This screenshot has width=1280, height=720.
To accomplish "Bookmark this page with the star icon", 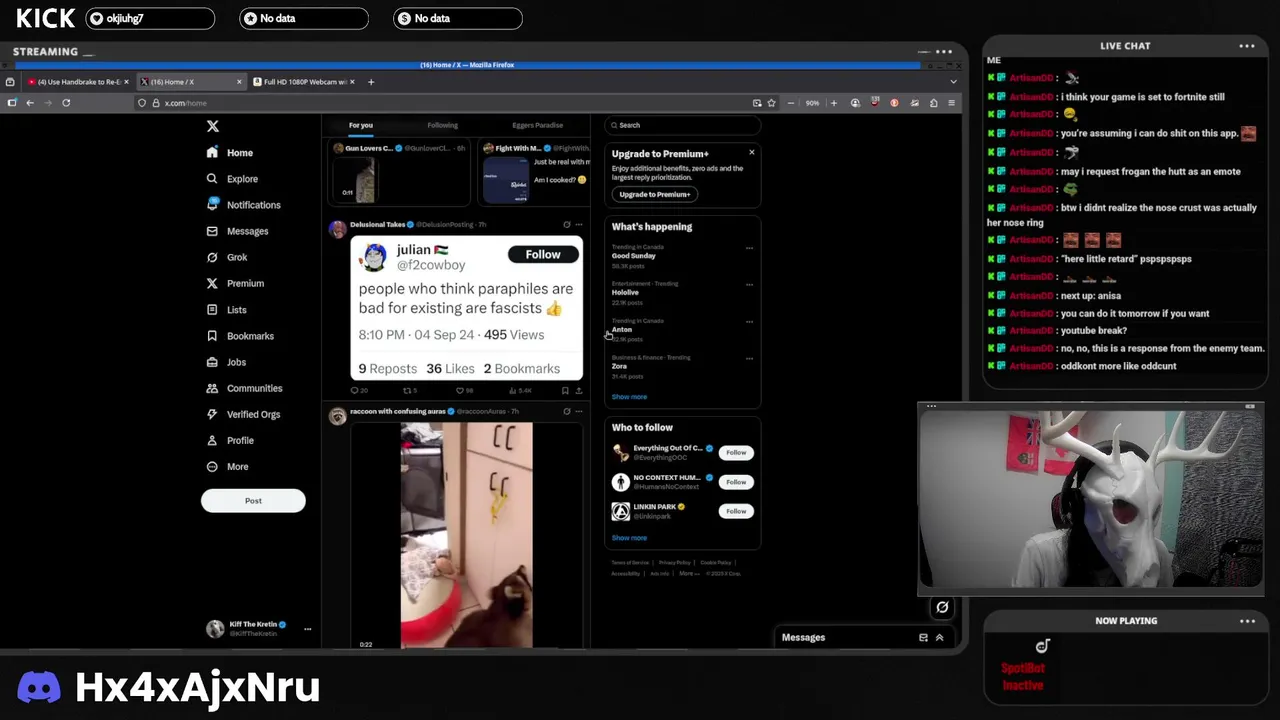I will tap(771, 103).
